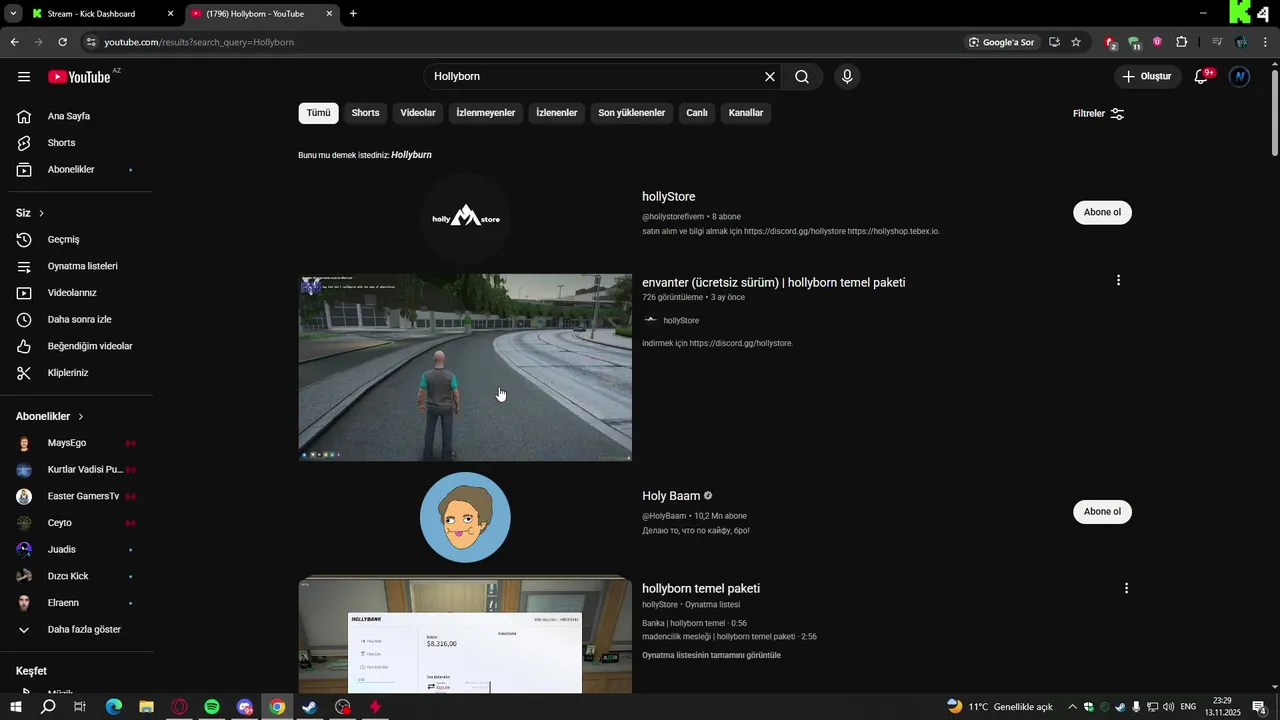The height and width of the screenshot is (720, 1280).
Task: Open Chrome extensions puzzle icon
Action: [1181, 42]
